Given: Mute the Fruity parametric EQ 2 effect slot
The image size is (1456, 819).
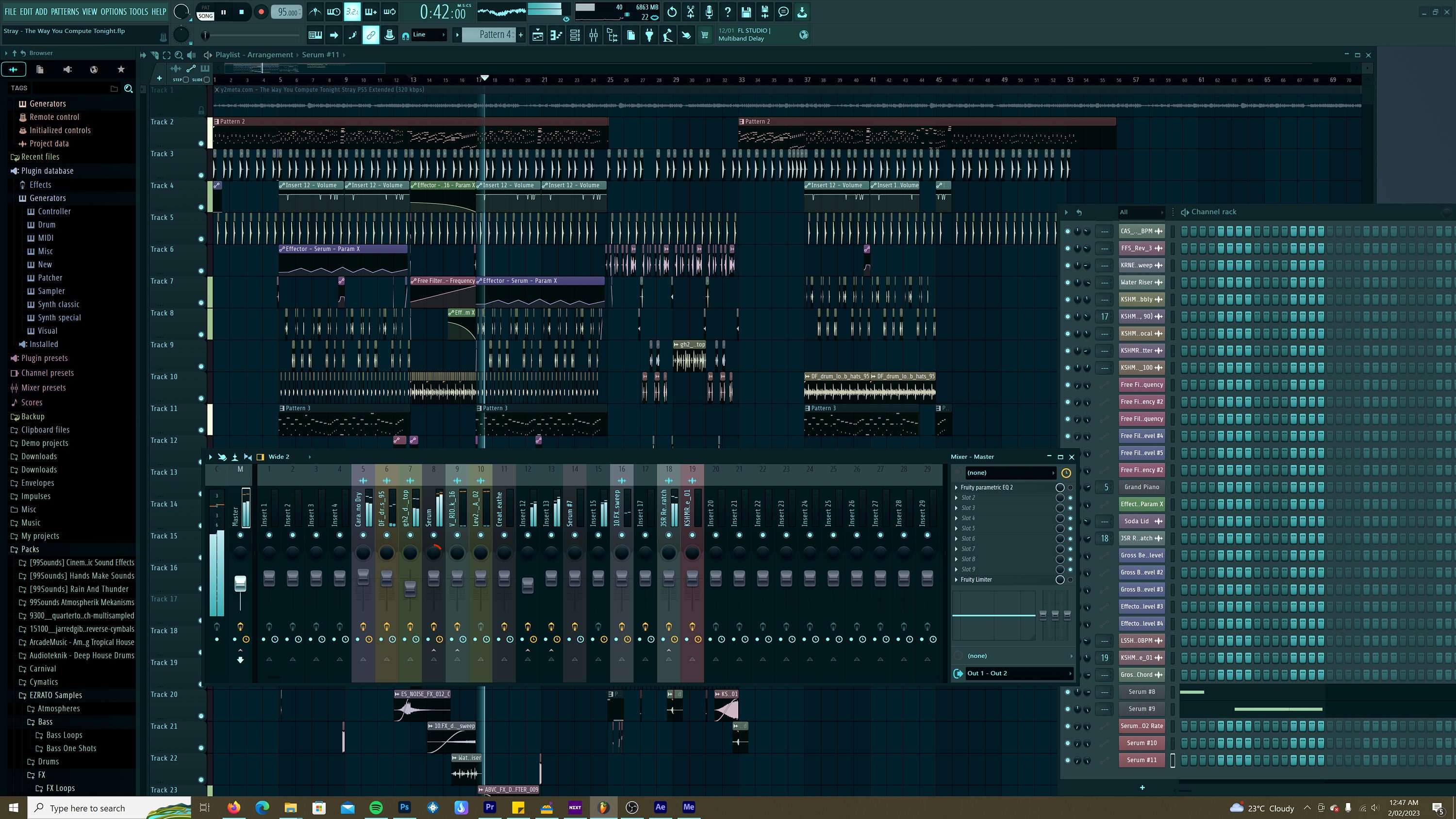Looking at the screenshot, I should point(1071,487).
